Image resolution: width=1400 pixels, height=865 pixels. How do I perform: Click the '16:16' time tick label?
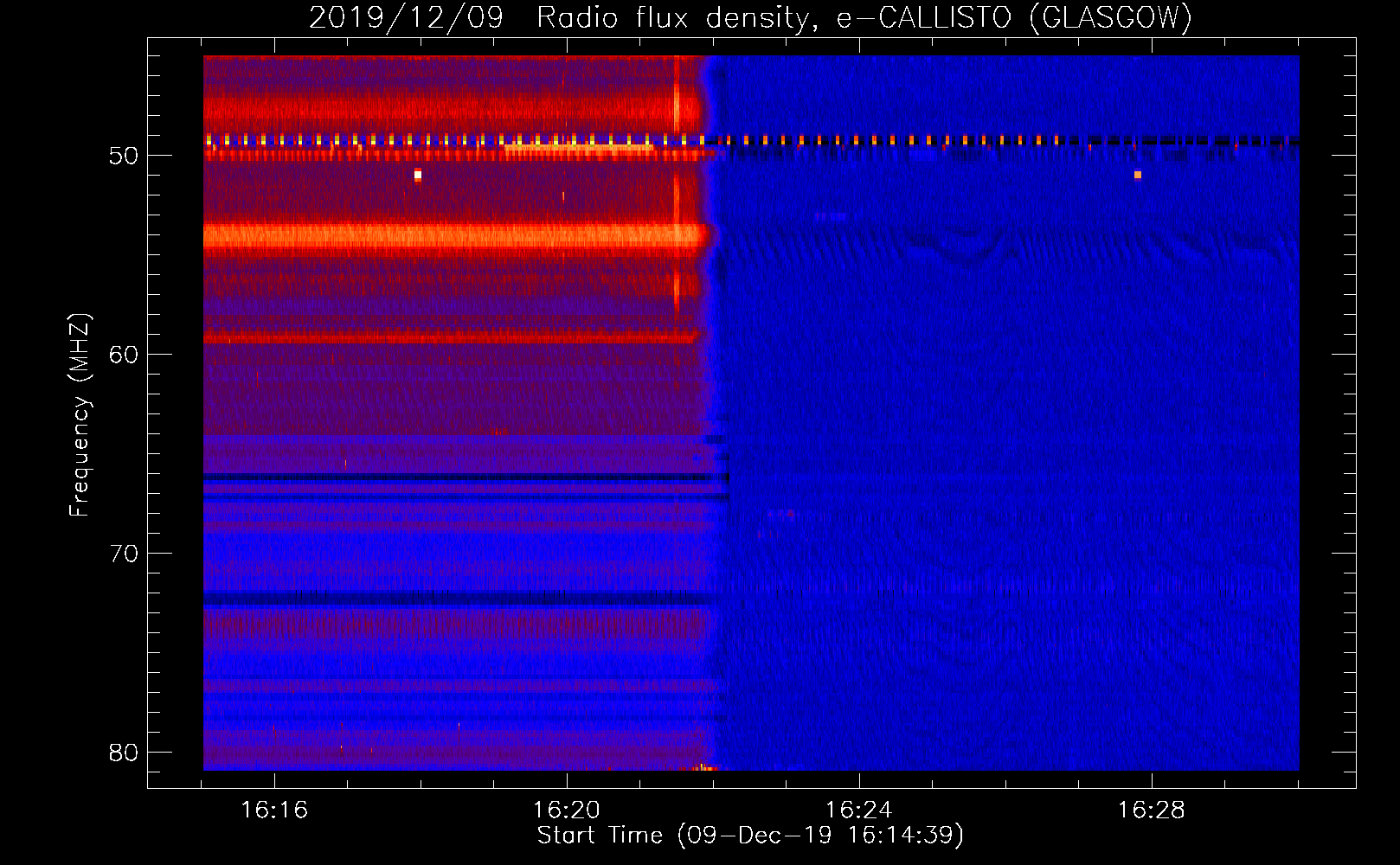pos(274,811)
